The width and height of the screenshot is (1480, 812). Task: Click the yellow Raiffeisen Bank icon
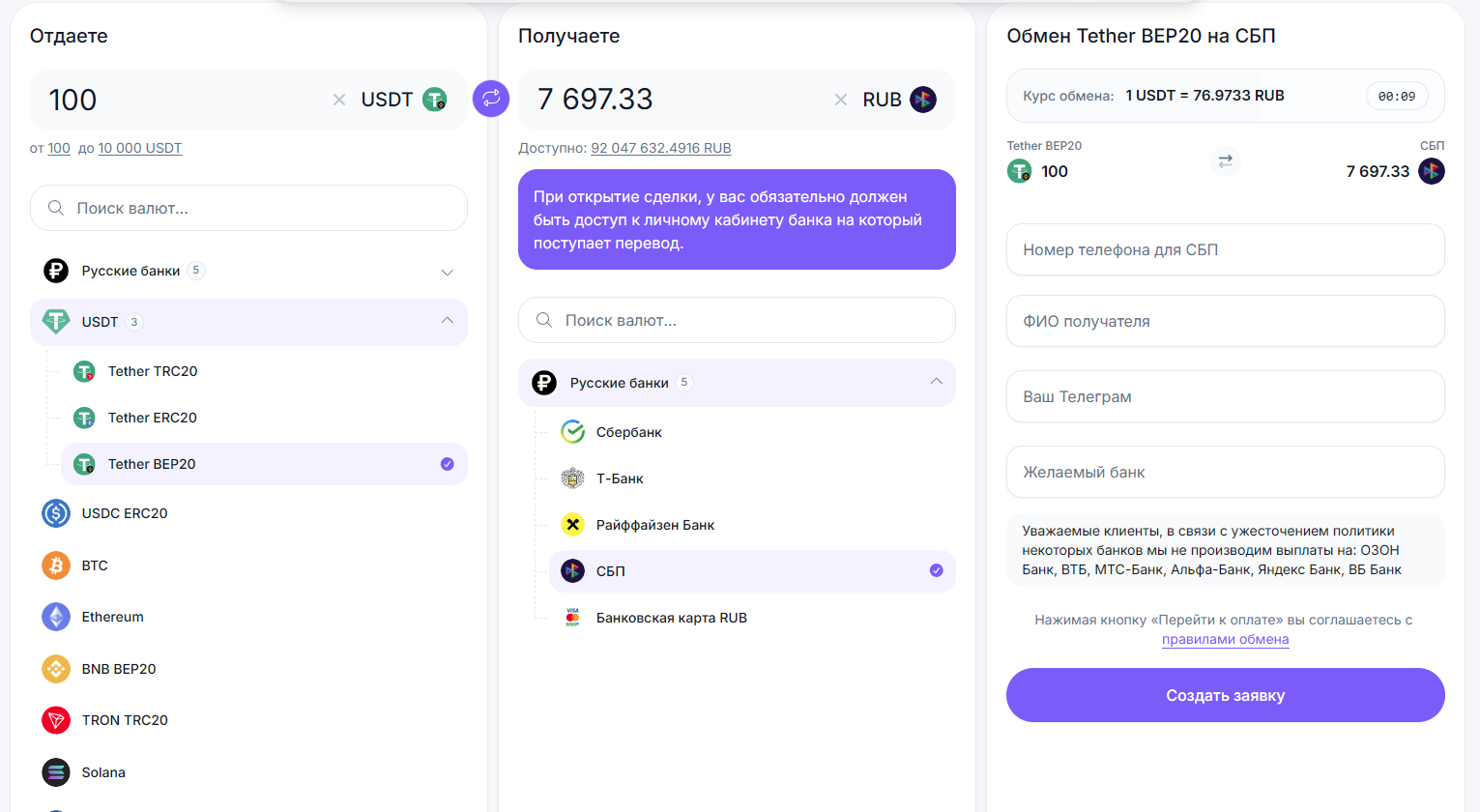click(x=573, y=525)
